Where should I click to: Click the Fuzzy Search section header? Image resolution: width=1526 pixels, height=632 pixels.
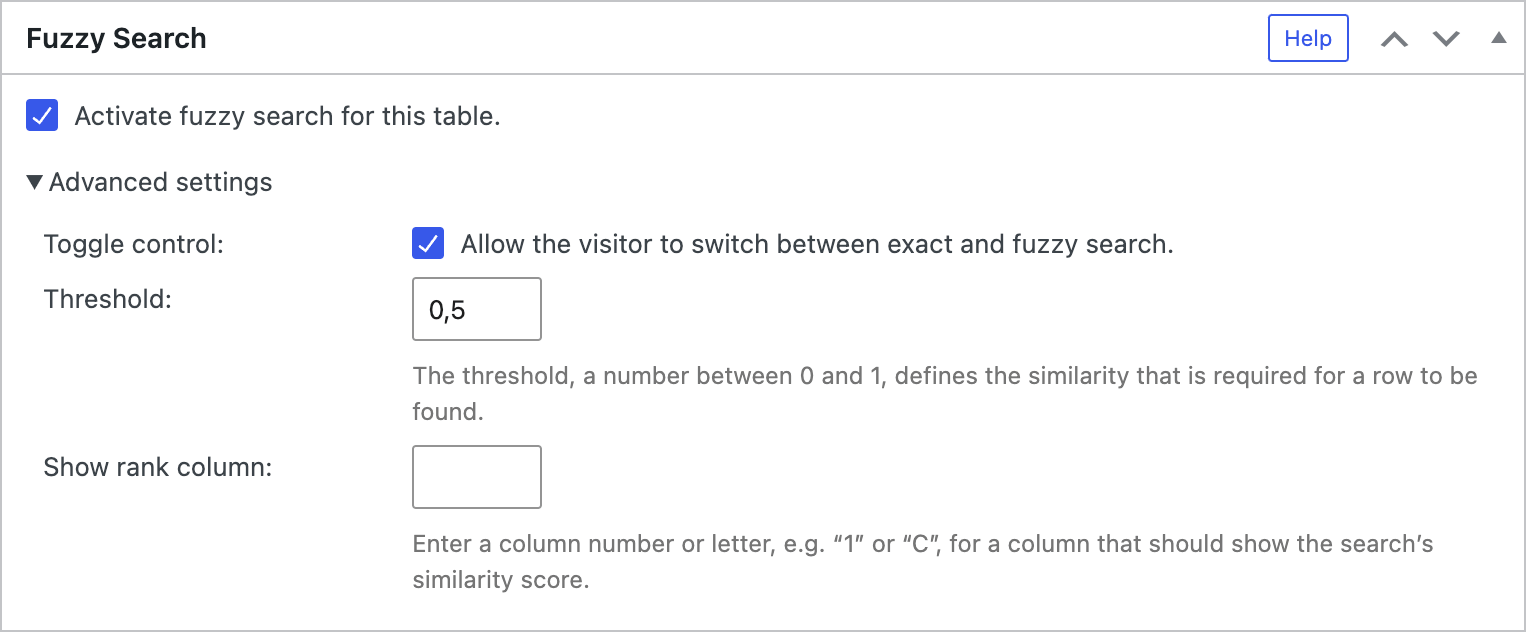pos(117,38)
